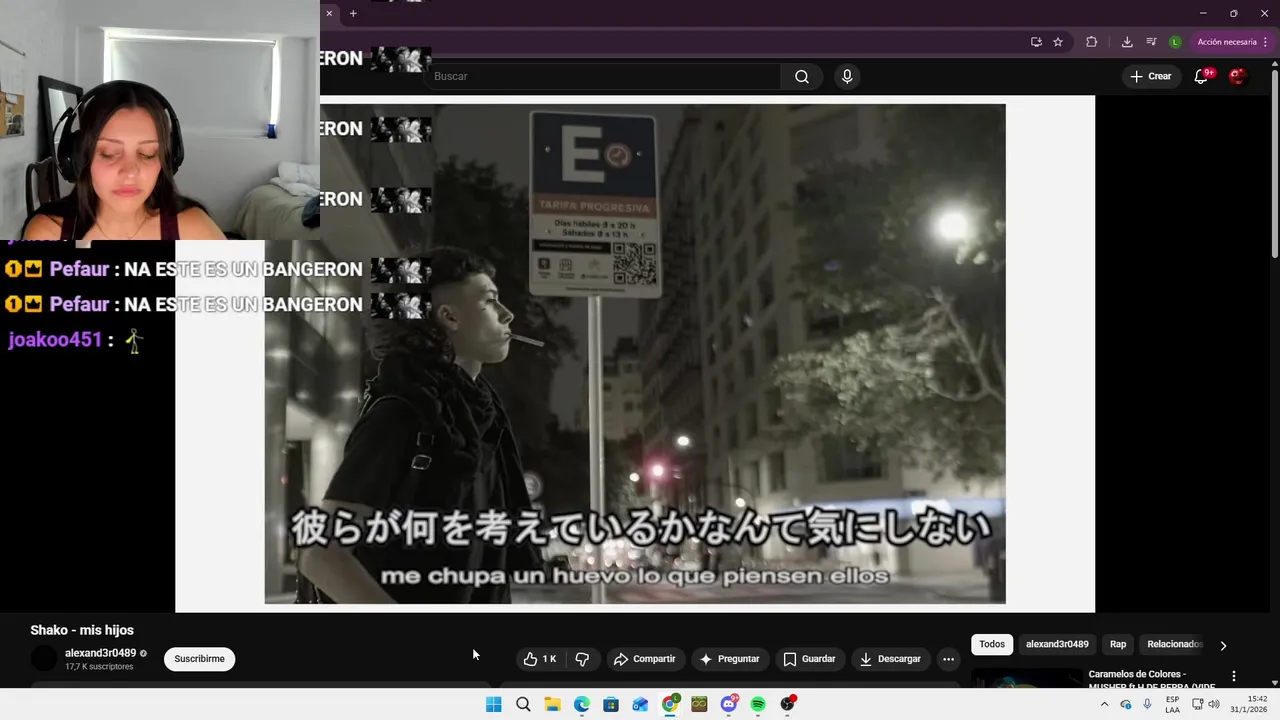
Task: Open browser extensions puzzle icon
Action: coord(1091,42)
